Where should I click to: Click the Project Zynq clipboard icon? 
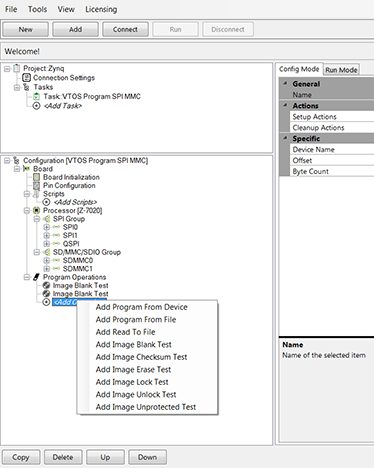click(17, 69)
